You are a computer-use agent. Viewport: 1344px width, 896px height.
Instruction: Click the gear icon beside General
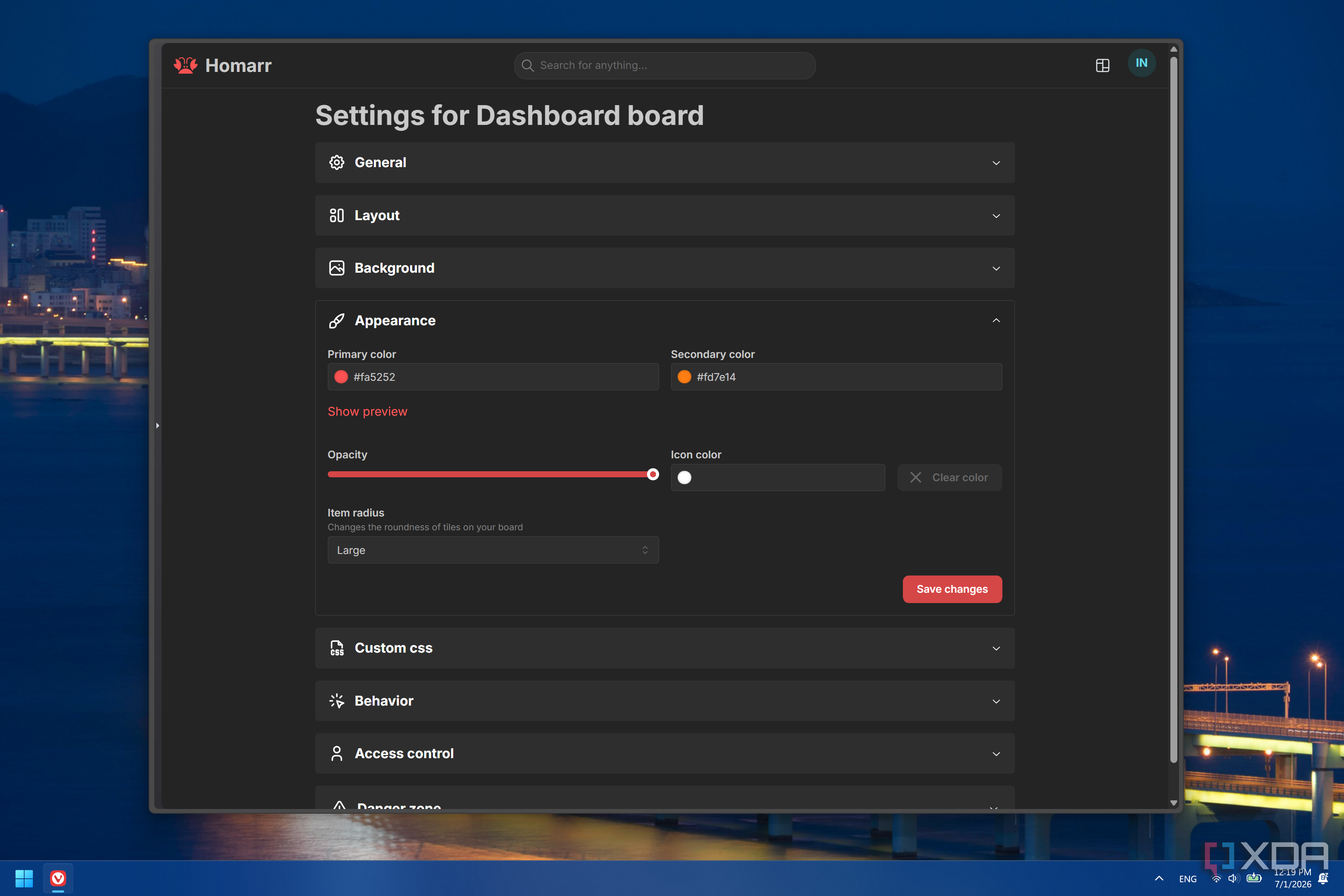point(336,162)
